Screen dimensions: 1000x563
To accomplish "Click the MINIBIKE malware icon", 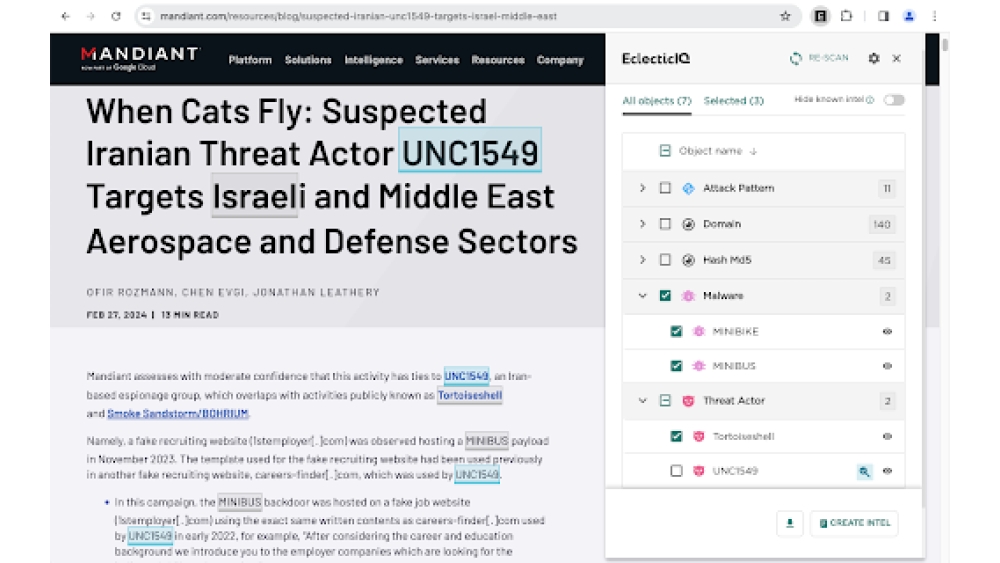I will pyautogui.click(x=699, y=332).
